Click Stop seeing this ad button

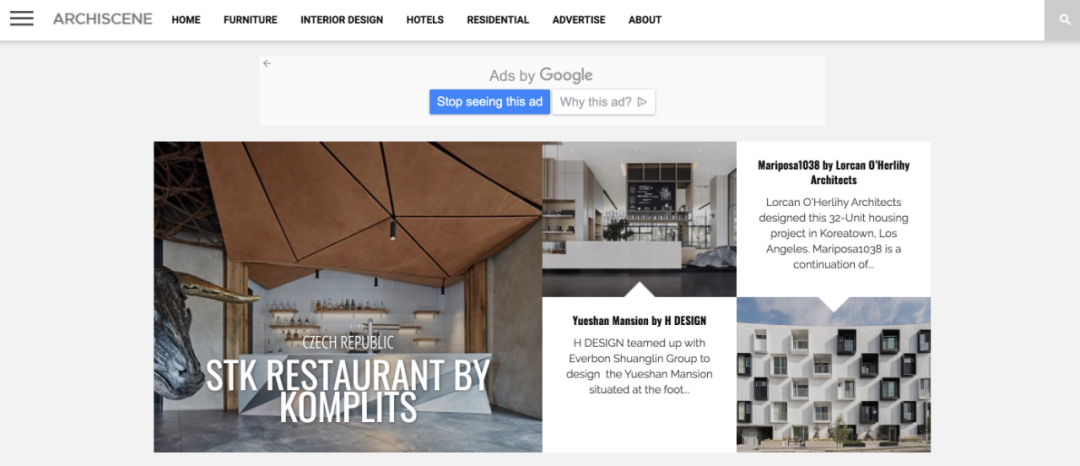[x=490, y=102]
